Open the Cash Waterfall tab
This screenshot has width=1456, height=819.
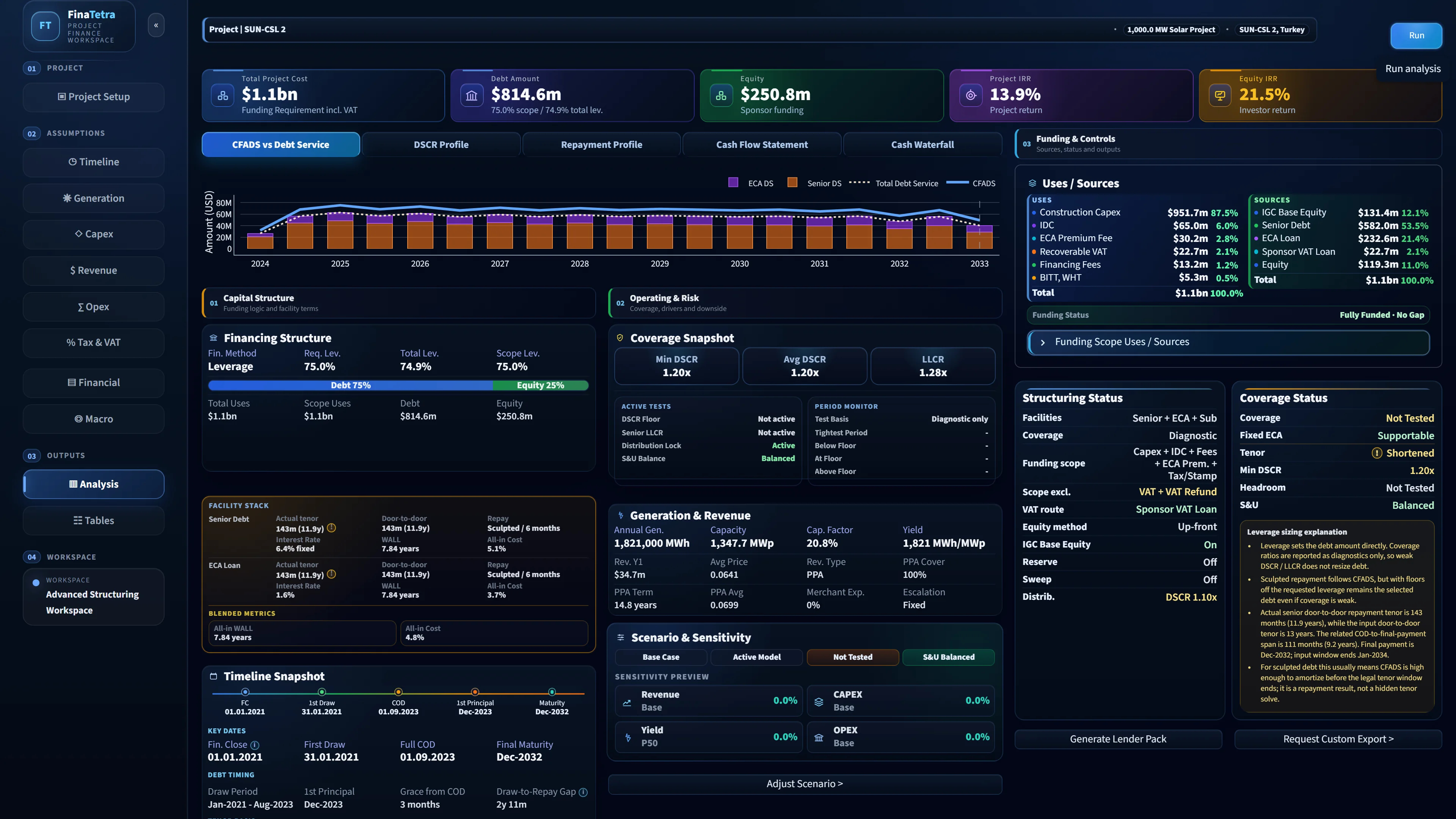coord(923,145)
